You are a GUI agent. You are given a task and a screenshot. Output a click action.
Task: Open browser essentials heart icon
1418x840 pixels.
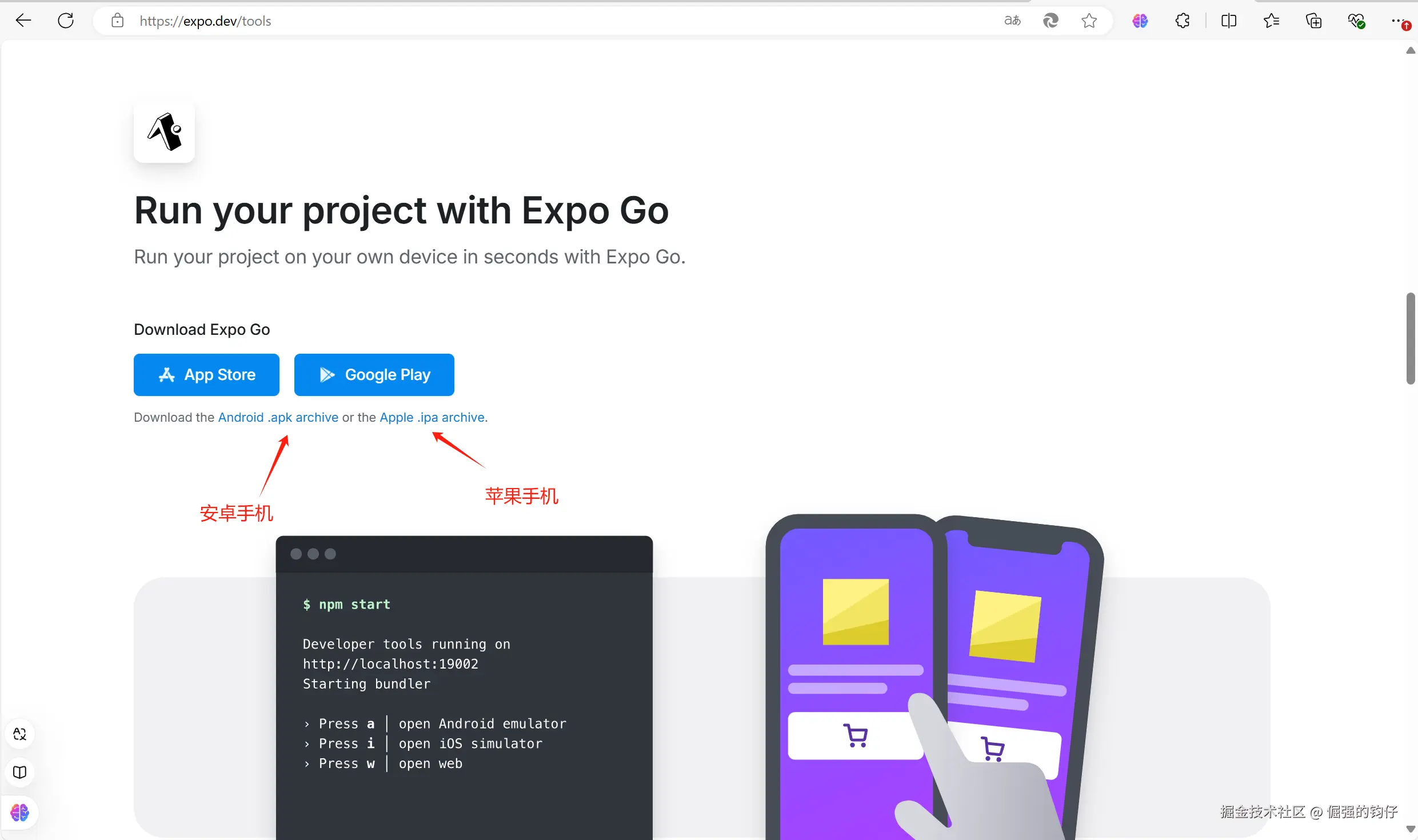(x=1356, y=21)
